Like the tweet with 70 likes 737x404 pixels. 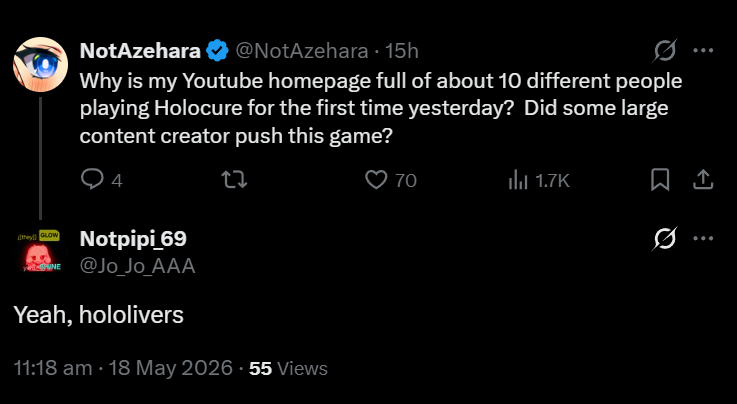[391, 180]
